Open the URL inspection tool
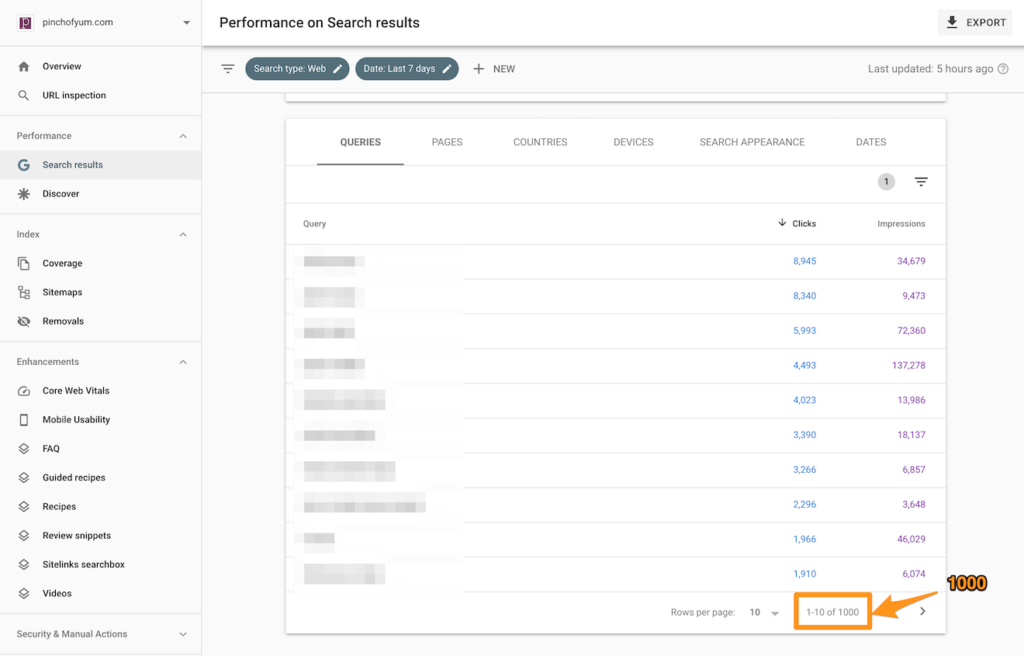Screen dimensions: 1024x656 (74, 95)
